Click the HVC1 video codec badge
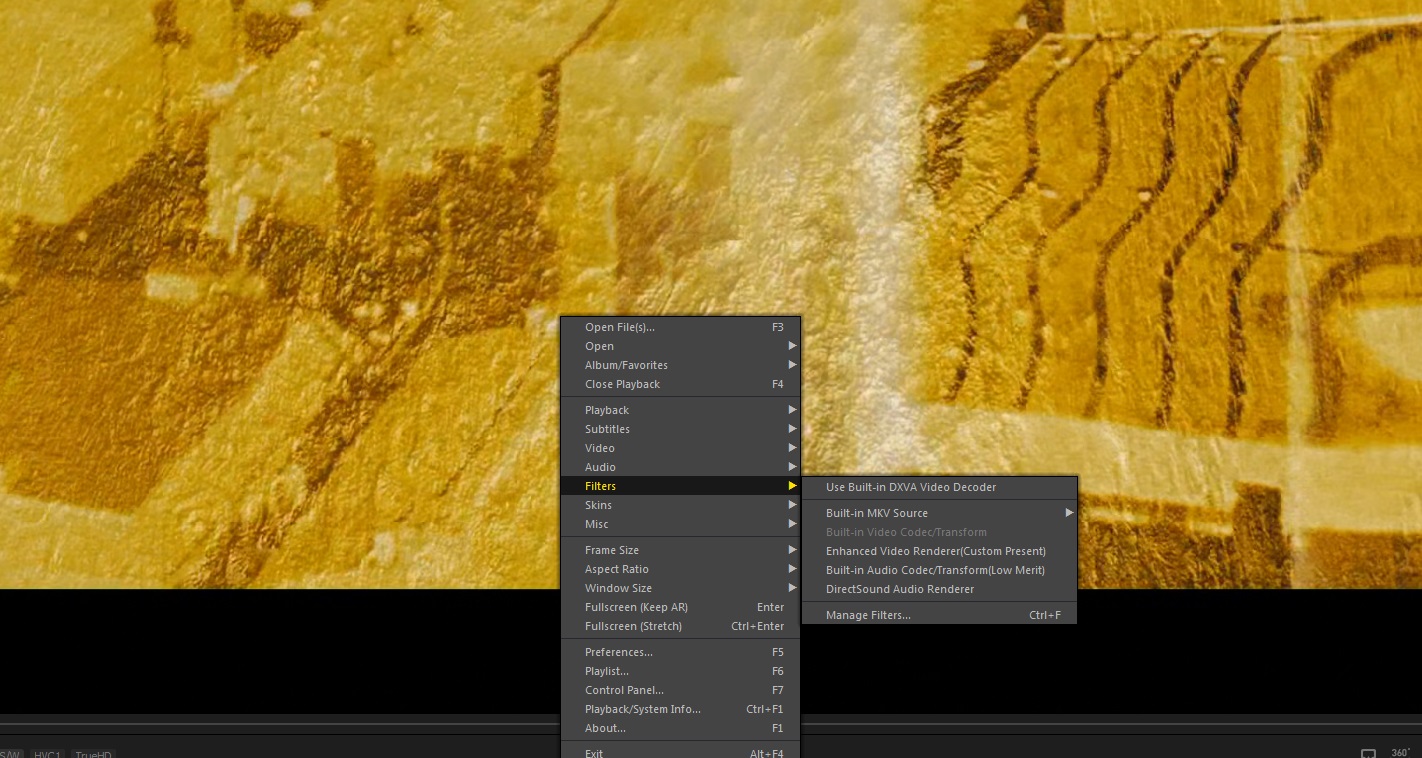Viewport: 1422px width, 758px height. 47,754
